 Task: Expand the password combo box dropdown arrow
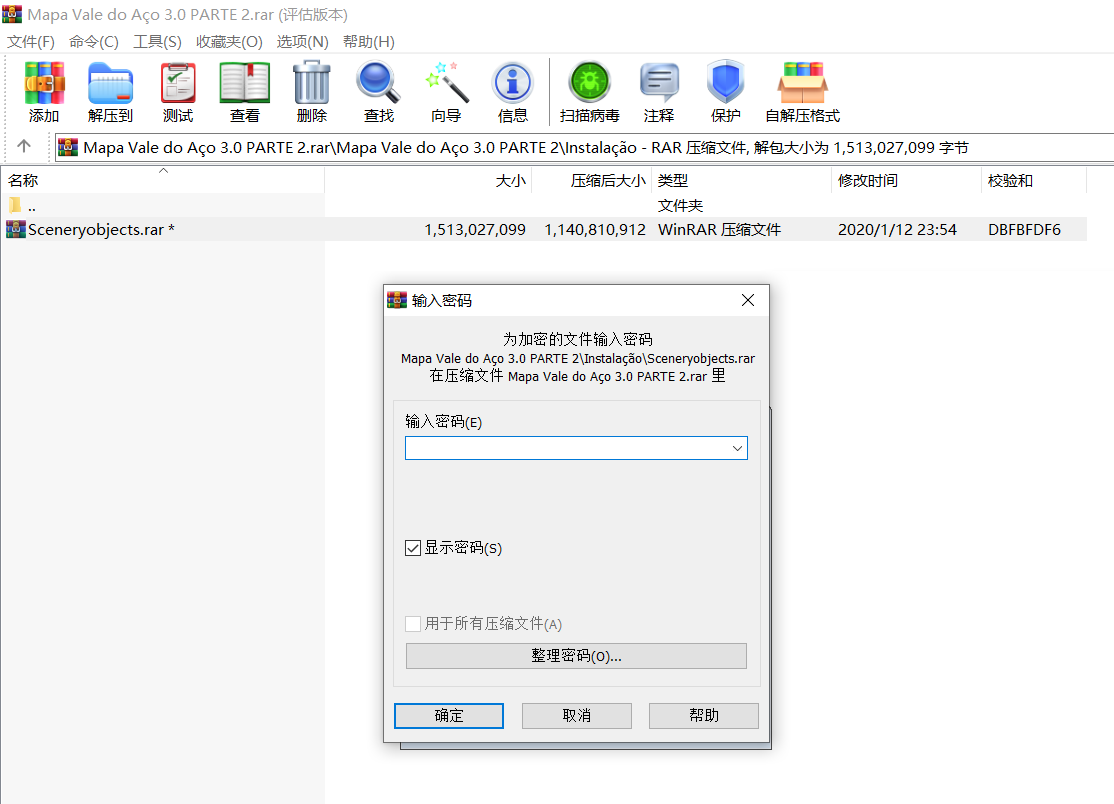(737, 448)
